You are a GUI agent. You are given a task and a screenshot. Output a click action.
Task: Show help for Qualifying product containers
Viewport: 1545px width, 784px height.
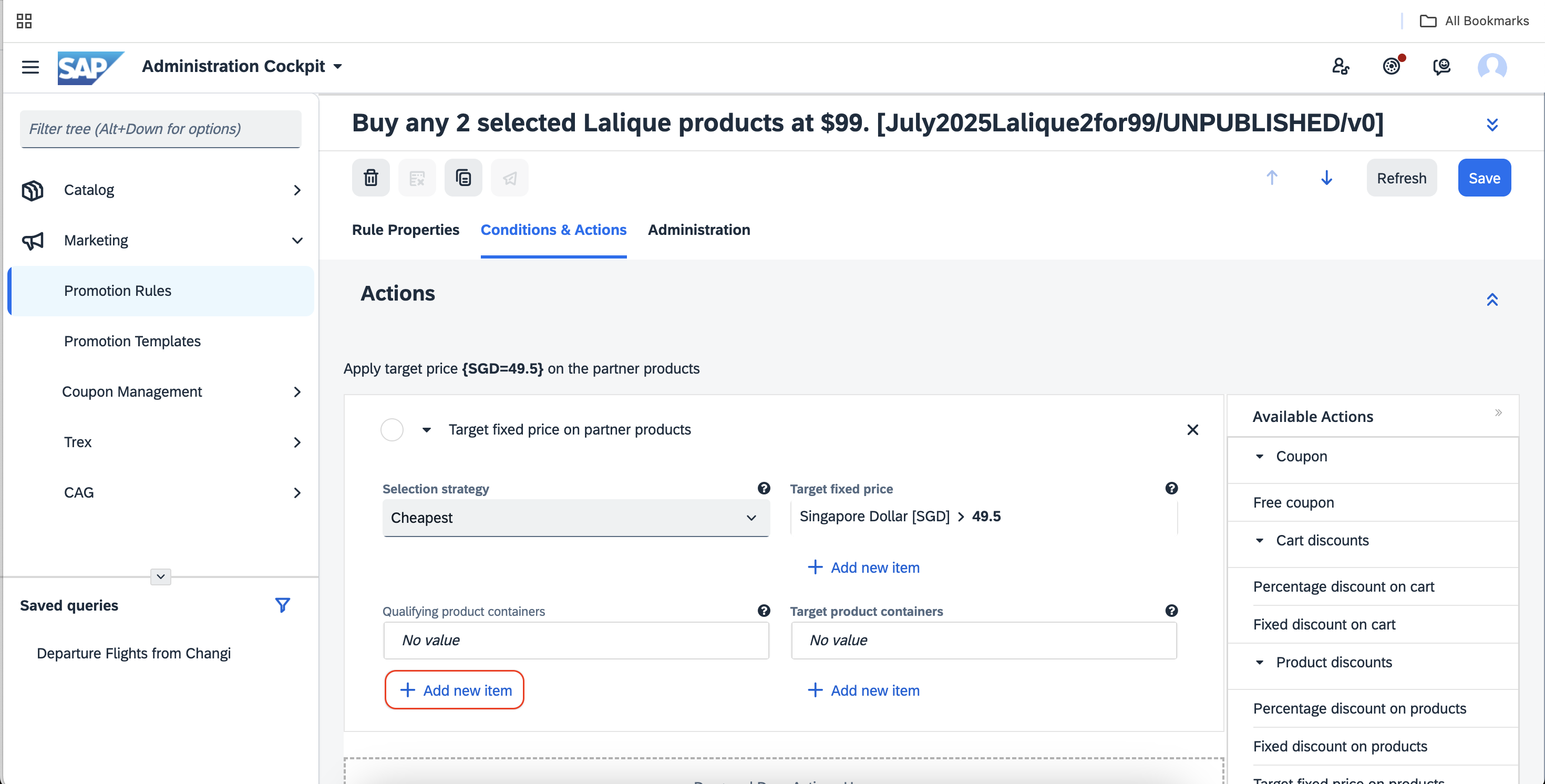pyautogui.click(x=764, y=611)
